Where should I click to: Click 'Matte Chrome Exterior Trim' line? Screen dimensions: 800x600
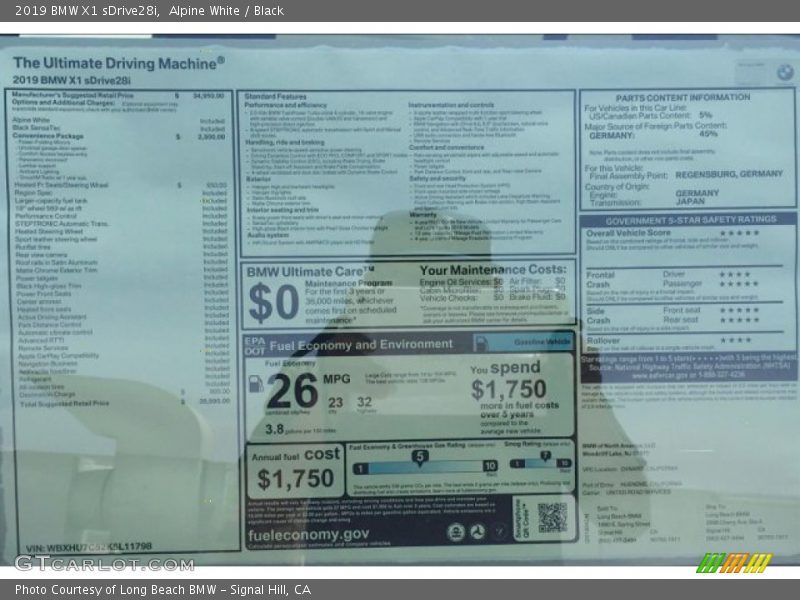coord(122,270)
